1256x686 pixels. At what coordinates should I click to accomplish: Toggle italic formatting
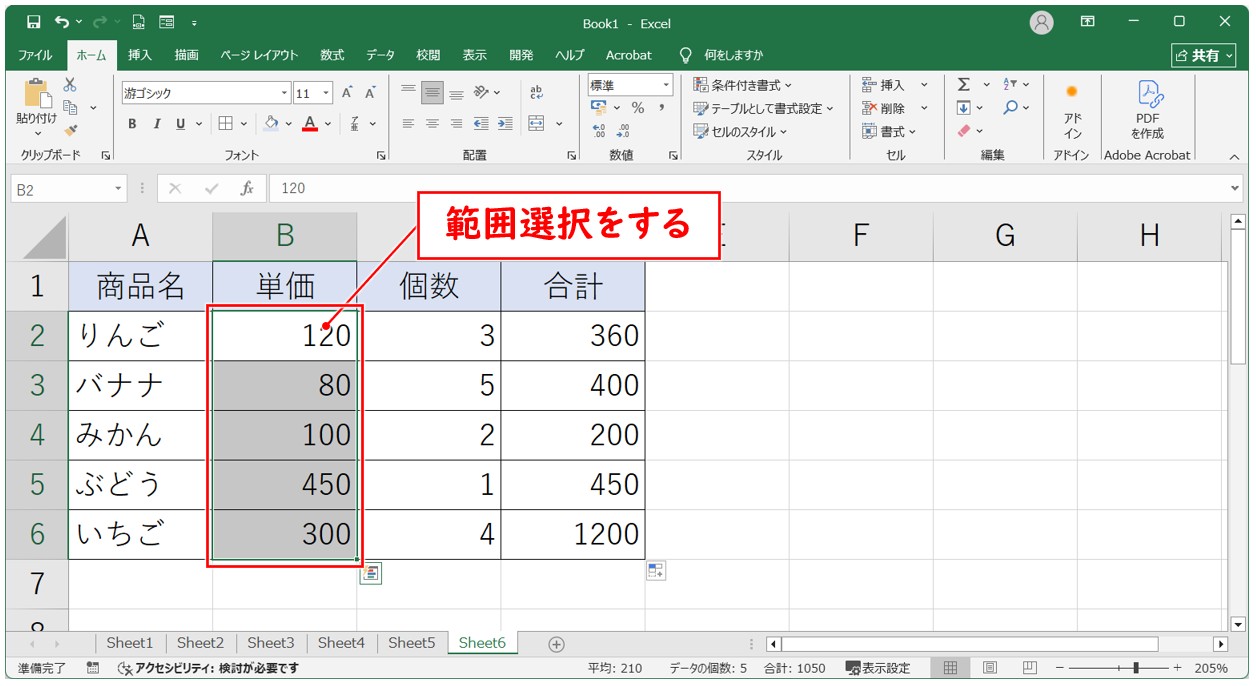[x=156, y=124]
